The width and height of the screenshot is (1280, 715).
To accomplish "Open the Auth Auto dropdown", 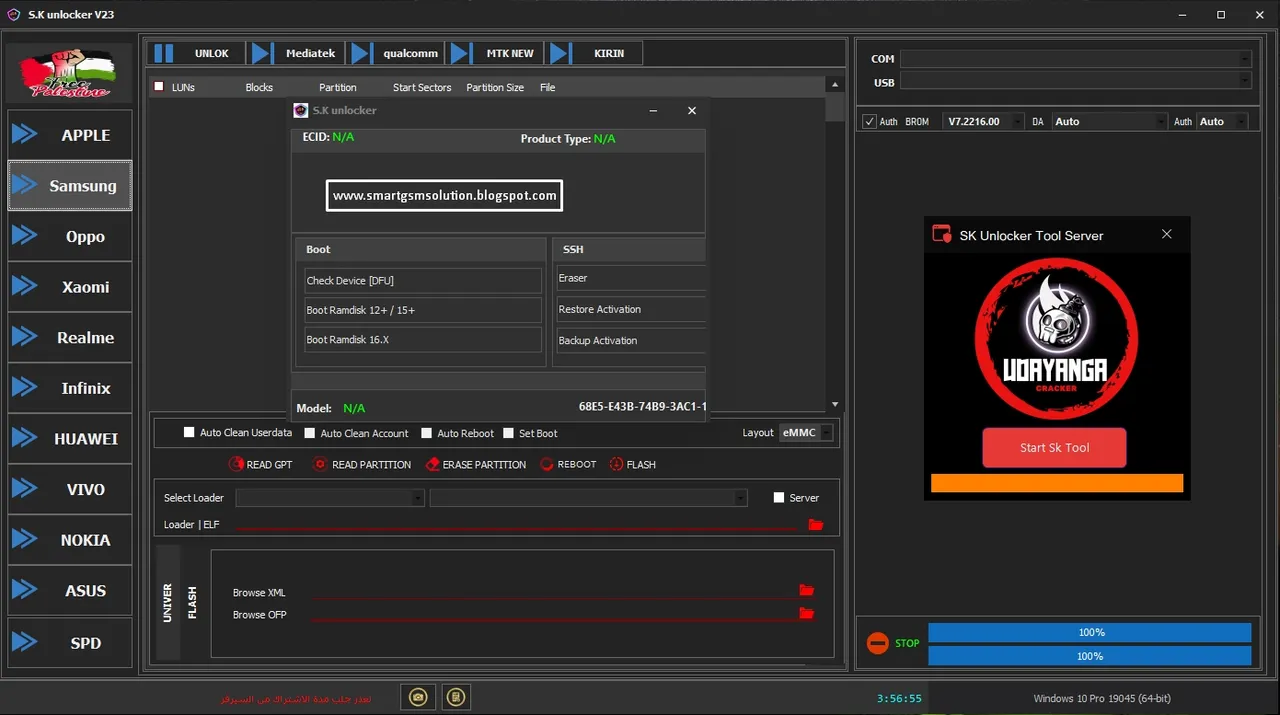I will [x=1222, y=121].
